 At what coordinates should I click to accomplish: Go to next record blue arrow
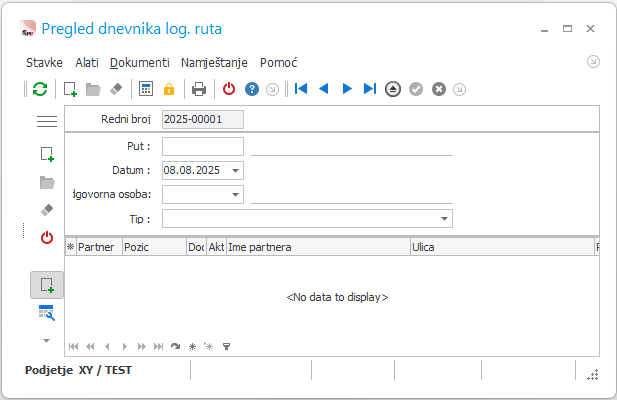click(x=347, y=89)
